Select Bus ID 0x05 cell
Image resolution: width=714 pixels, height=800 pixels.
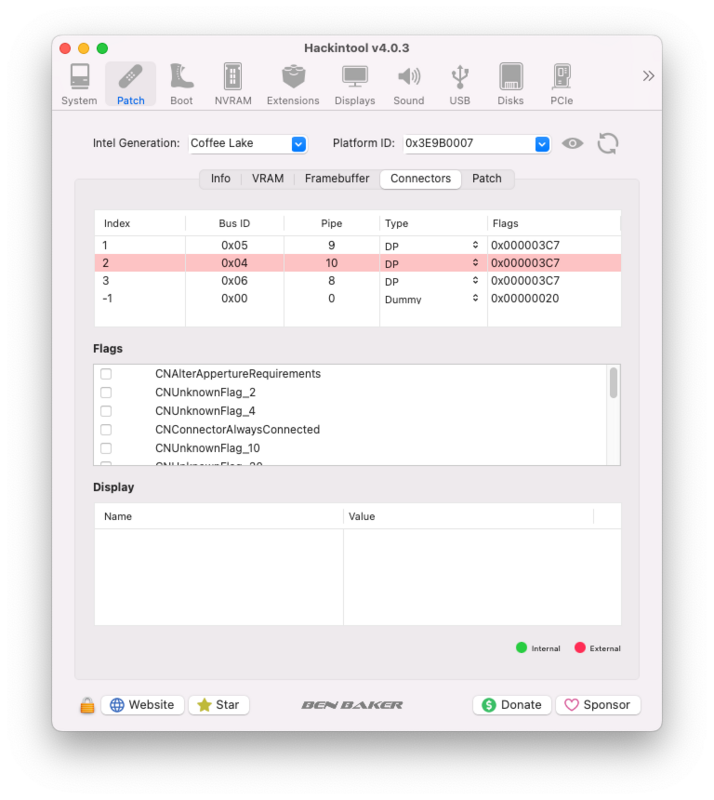click(x=234, y=245)
